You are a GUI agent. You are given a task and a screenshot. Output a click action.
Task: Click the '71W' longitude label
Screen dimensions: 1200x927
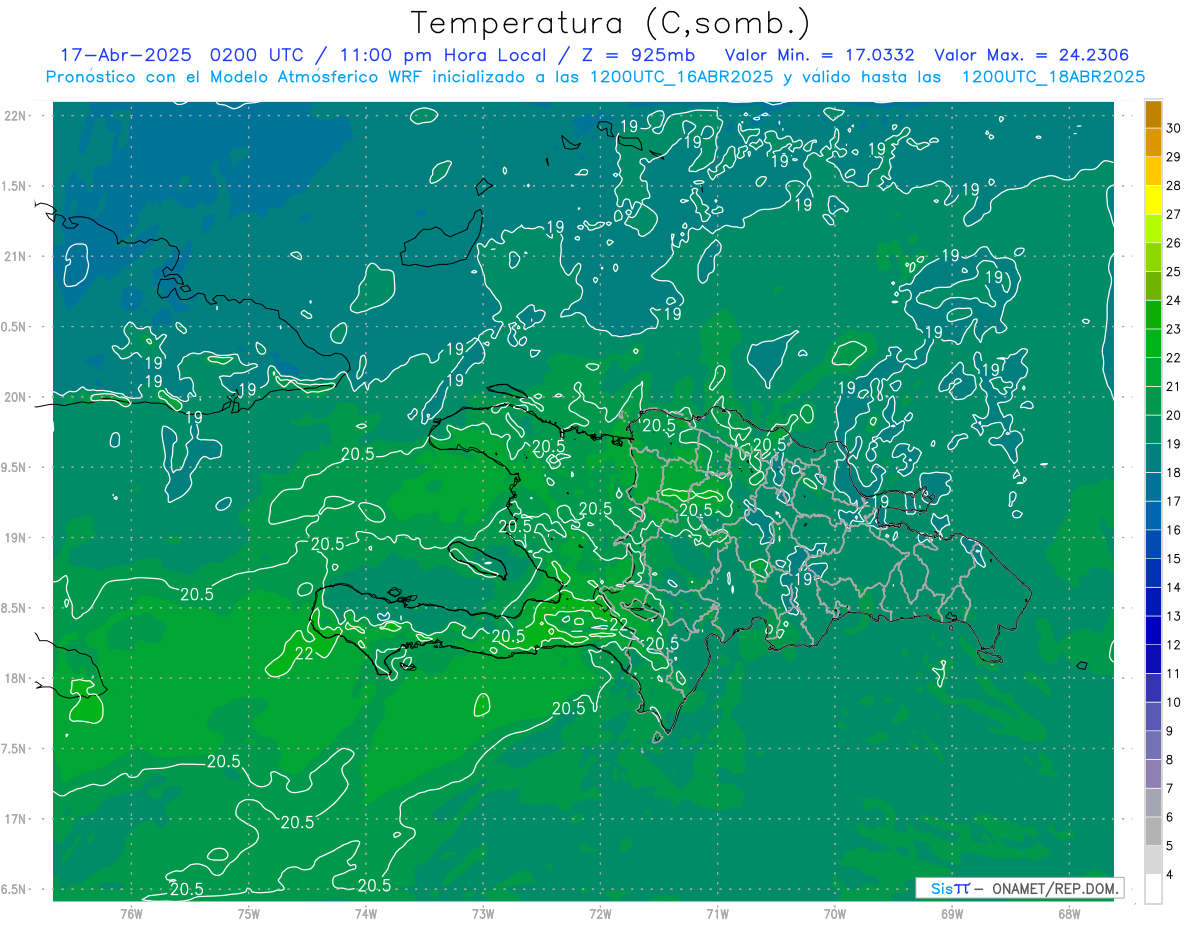point(717,912)
